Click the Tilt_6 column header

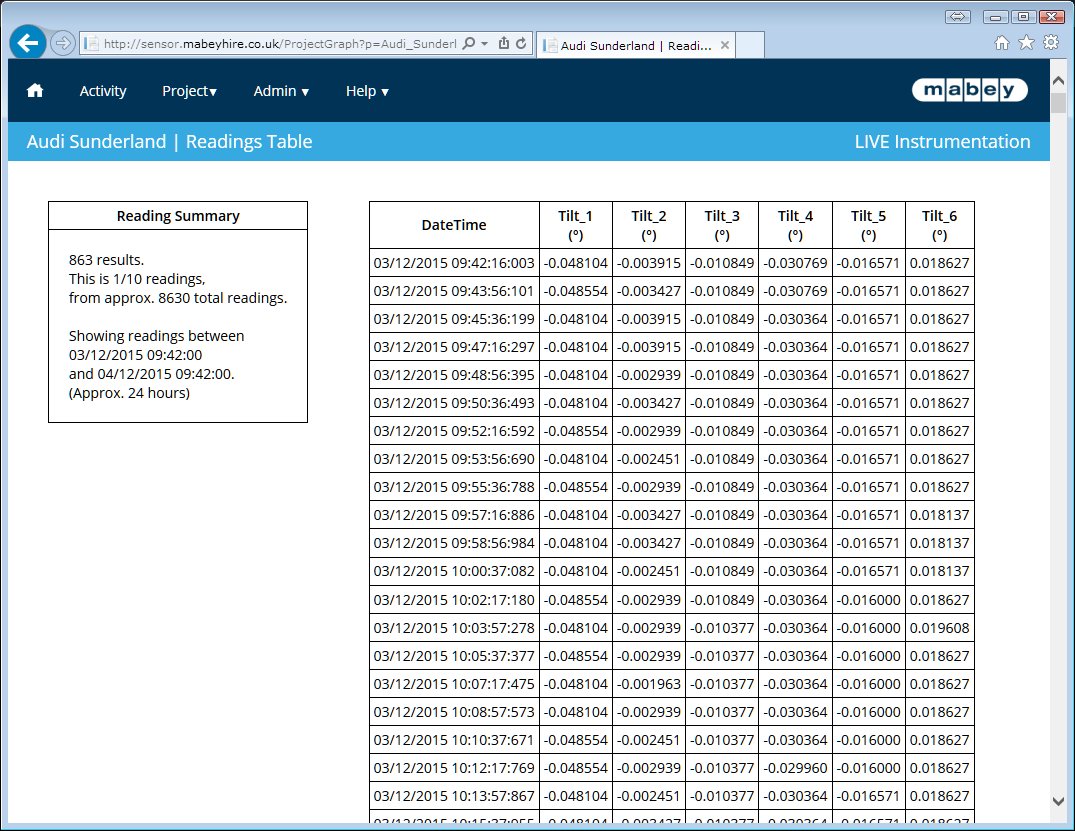tap(939, 225)
